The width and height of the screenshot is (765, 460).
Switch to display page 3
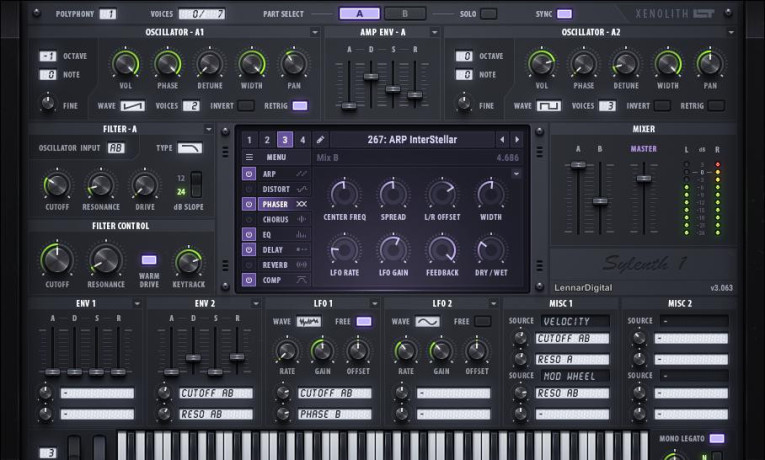click(x=285, y=140)
